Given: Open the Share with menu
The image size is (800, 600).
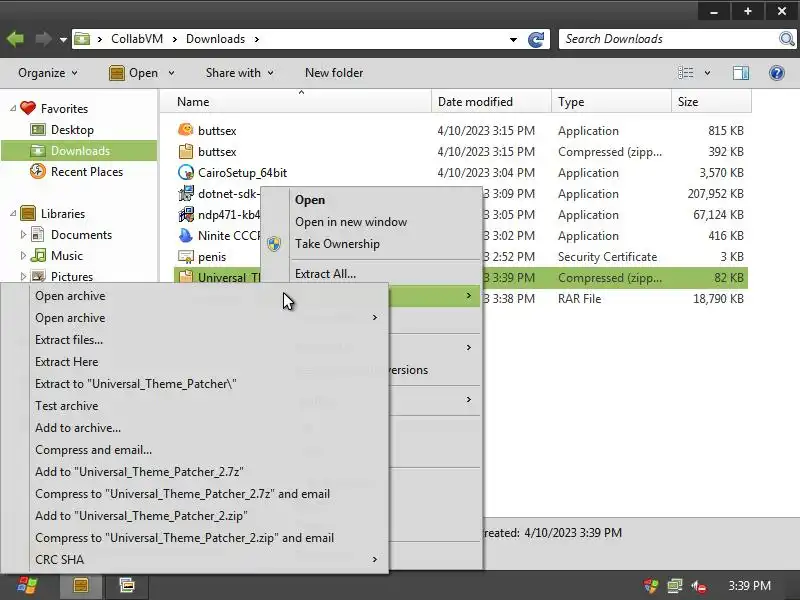Looking at the screenshot, I should 239,73.
